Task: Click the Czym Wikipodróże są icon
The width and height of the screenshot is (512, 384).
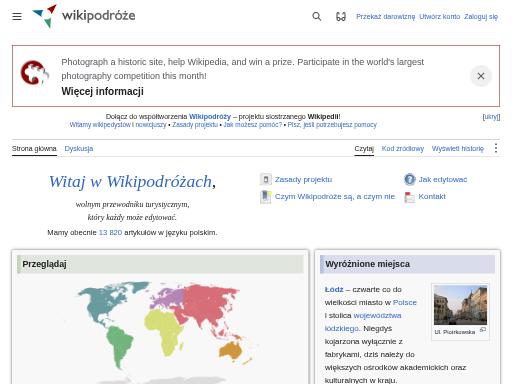Action: click(266, 196)
